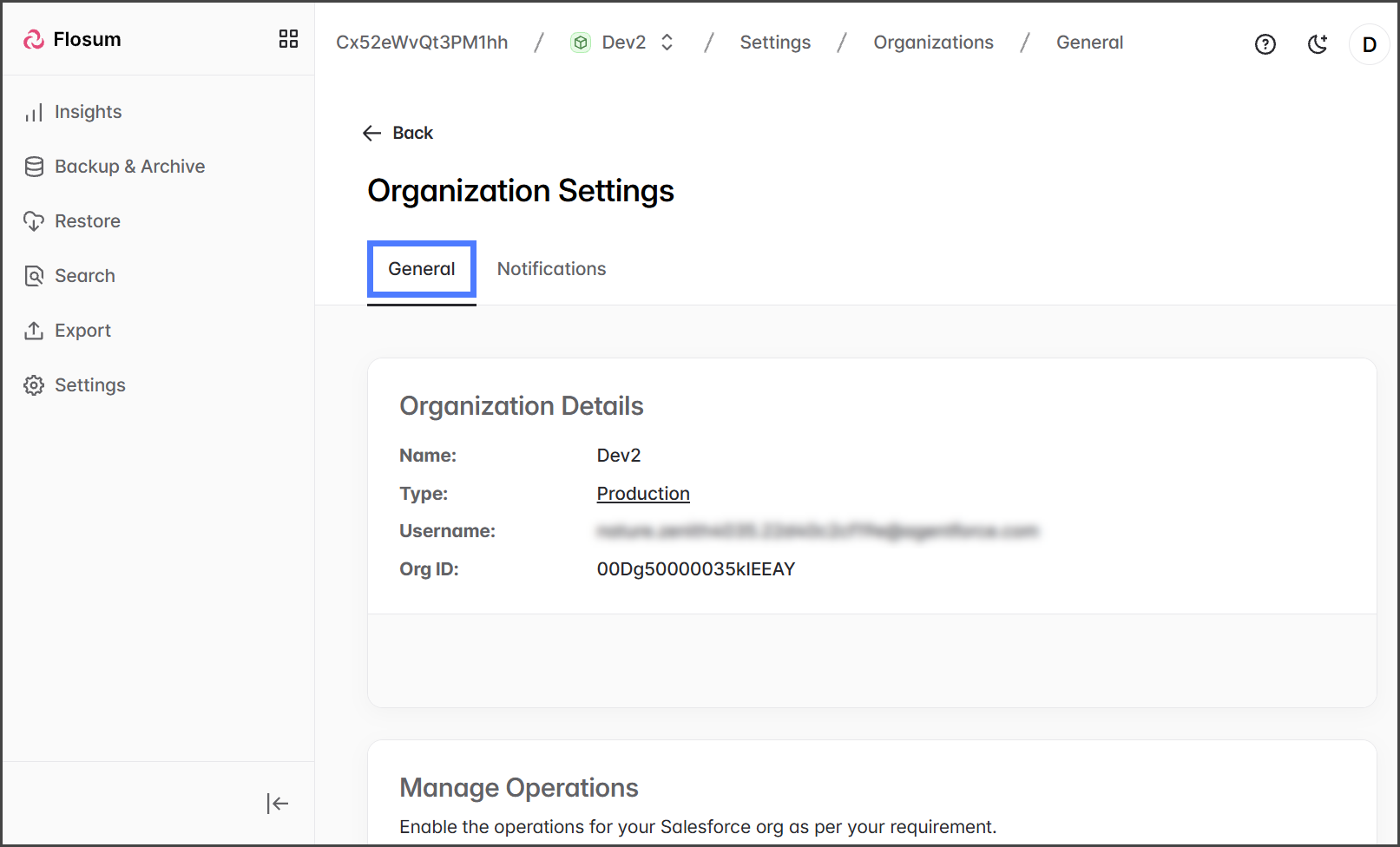This screenshot has height=847, width=1400.
Task: Select the General tab
Action: pos(421,269)
